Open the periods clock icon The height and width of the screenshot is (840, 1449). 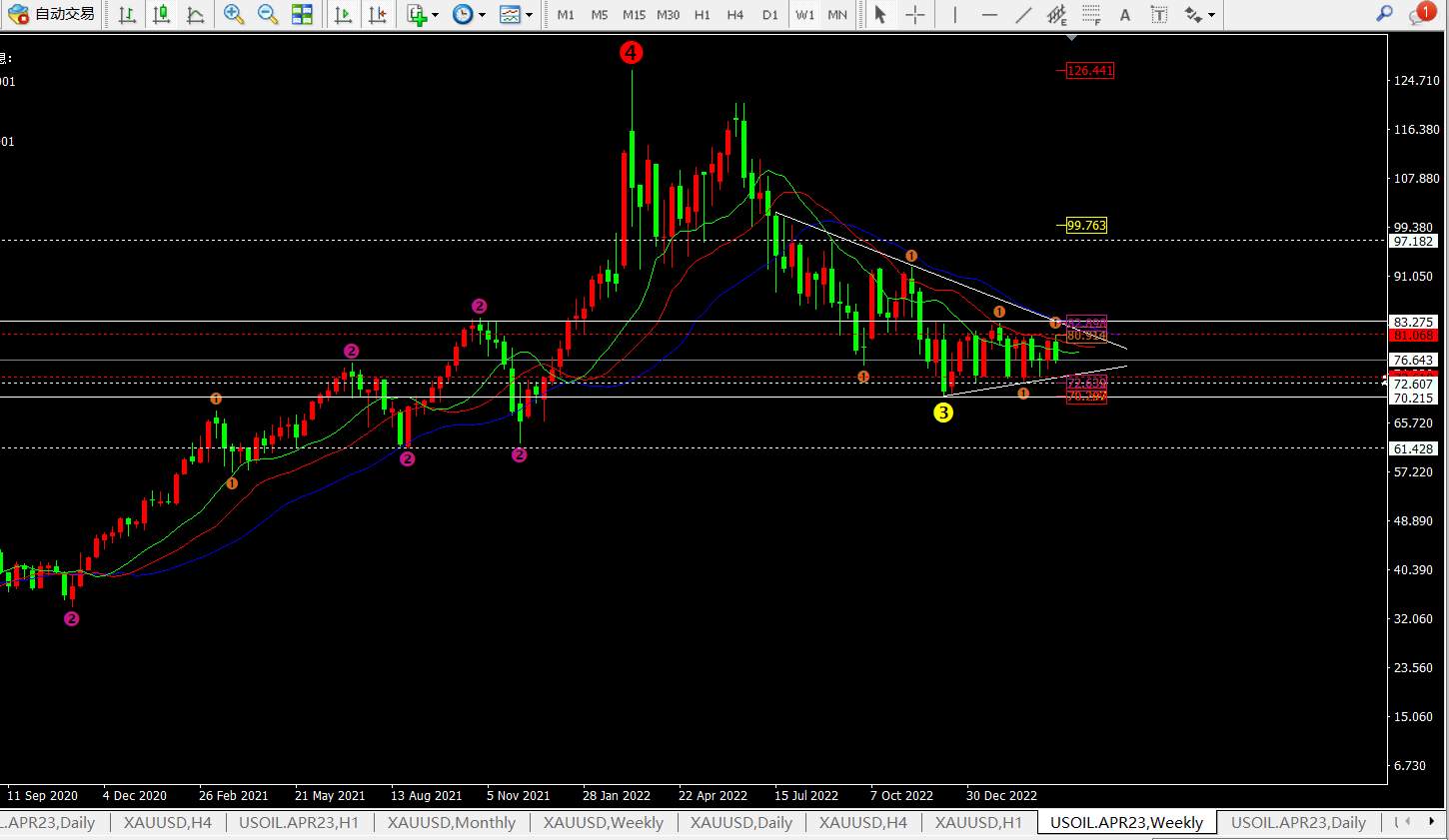pyautogui.click(x=463, y=14)
